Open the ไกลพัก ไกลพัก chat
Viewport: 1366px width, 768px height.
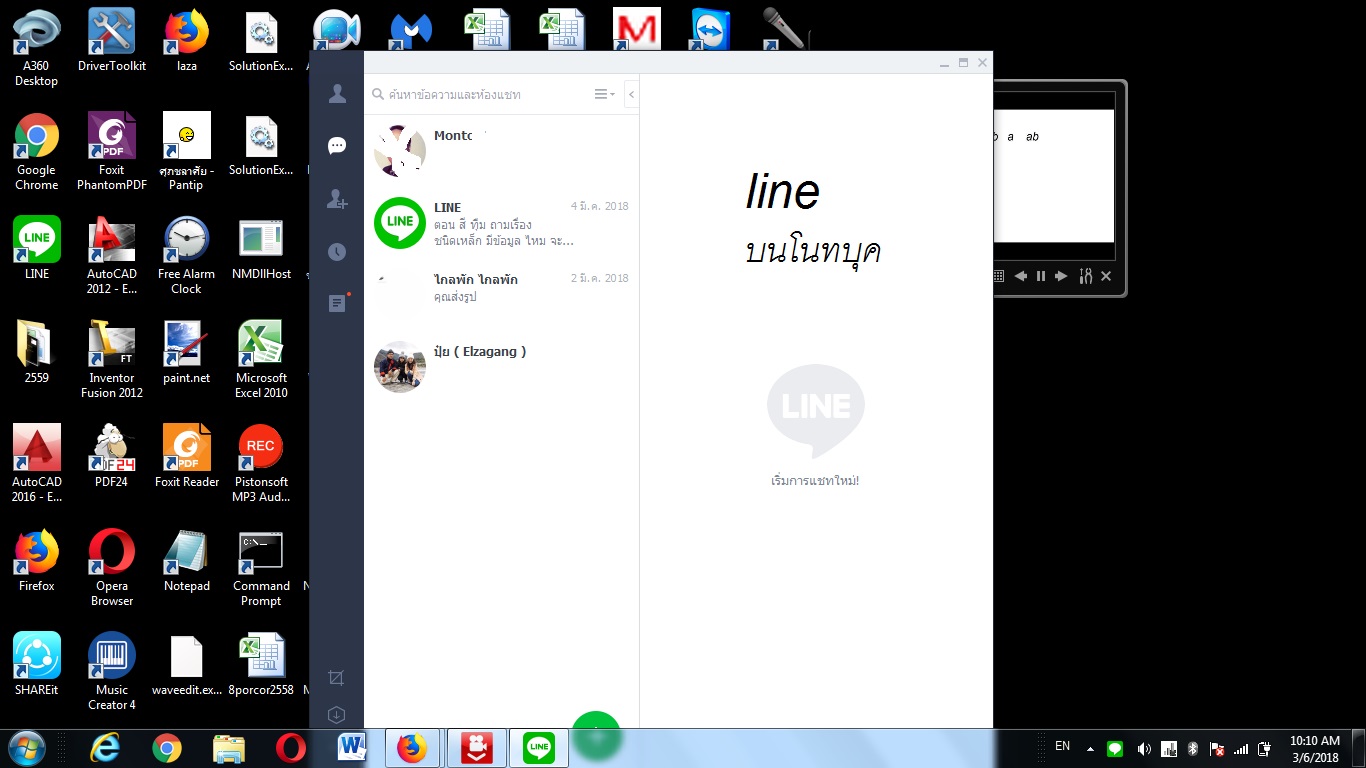501,295
